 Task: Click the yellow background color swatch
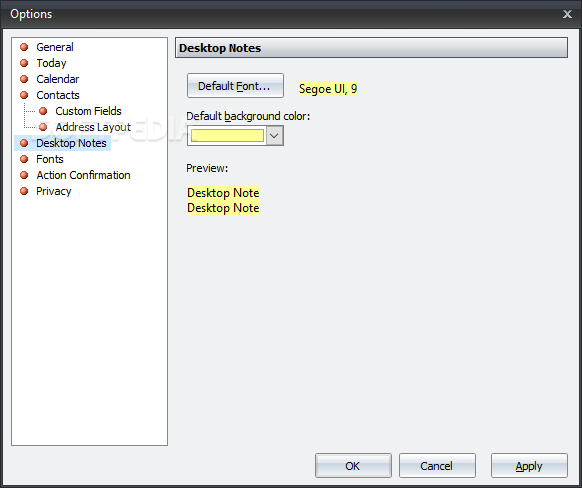point(227,135)
